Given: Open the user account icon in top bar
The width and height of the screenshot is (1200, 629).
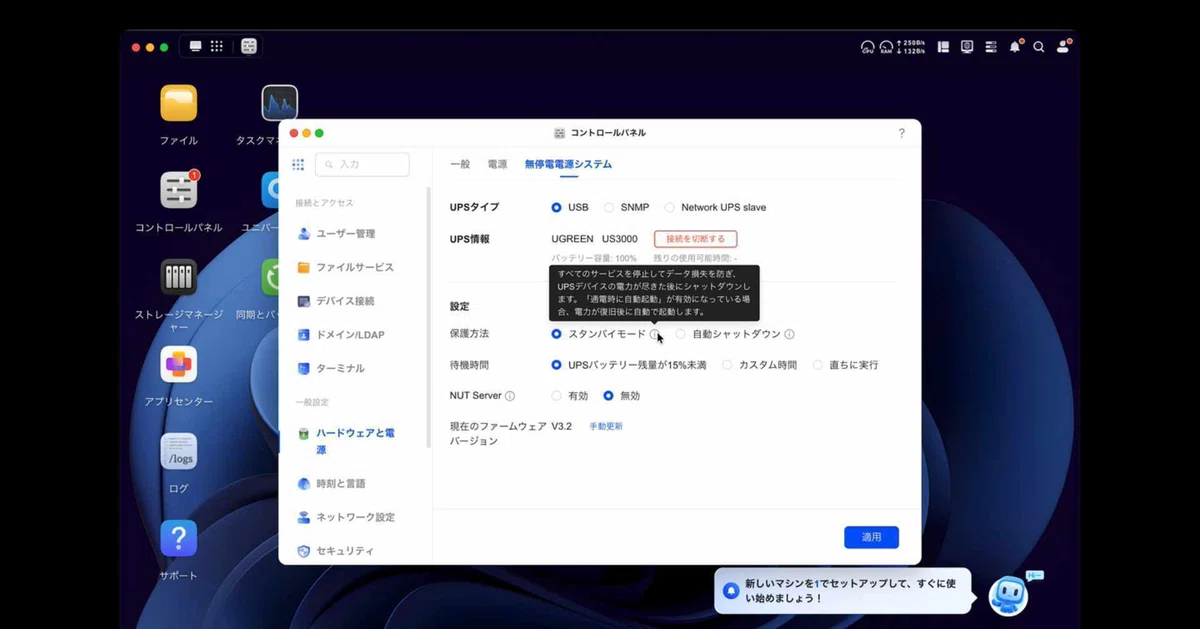Looking at the screenshot, I should click(x=1063, y=47).
